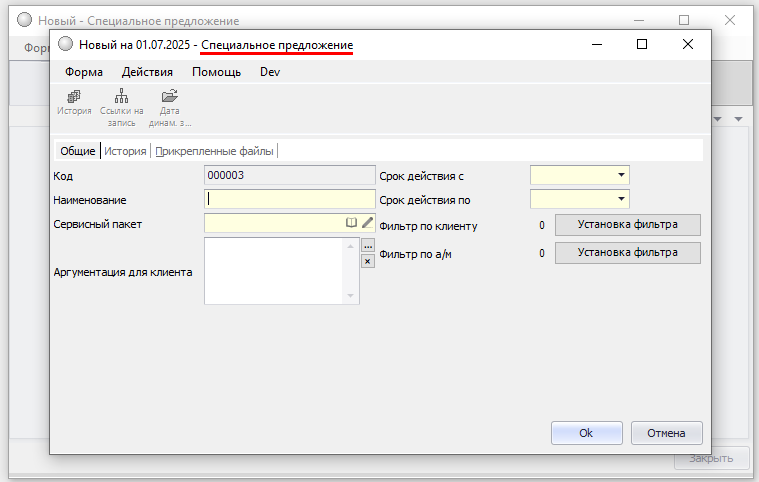Screen dimensions: 759x482
Task: Click the История toolbar icon
Action: [x=74, y=97]
